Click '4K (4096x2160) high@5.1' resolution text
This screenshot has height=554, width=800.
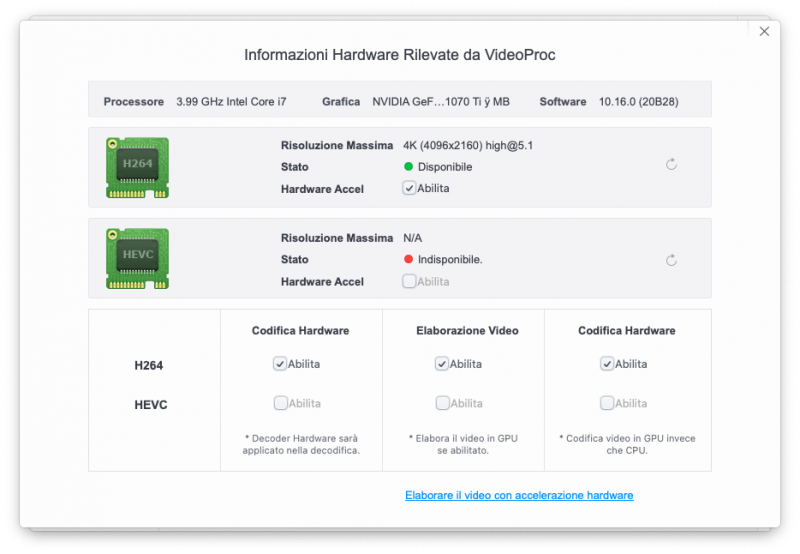click(x=468, y=145)
